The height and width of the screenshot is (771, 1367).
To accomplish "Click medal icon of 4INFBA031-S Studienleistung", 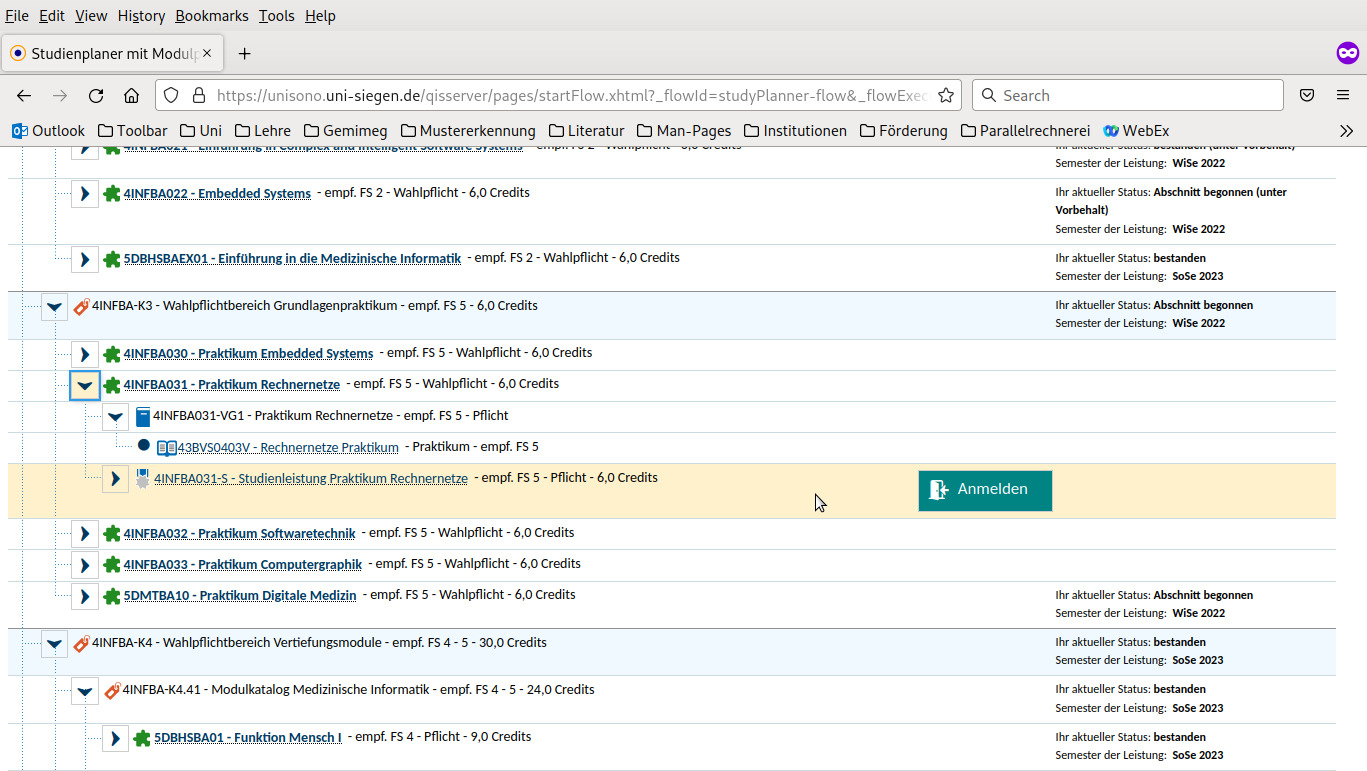I will (x=142, y=478).
